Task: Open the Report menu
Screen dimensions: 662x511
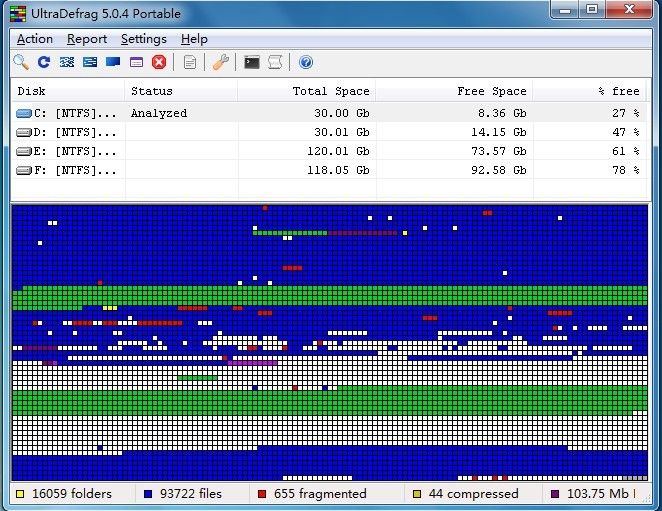Action: tap(87, 39)
